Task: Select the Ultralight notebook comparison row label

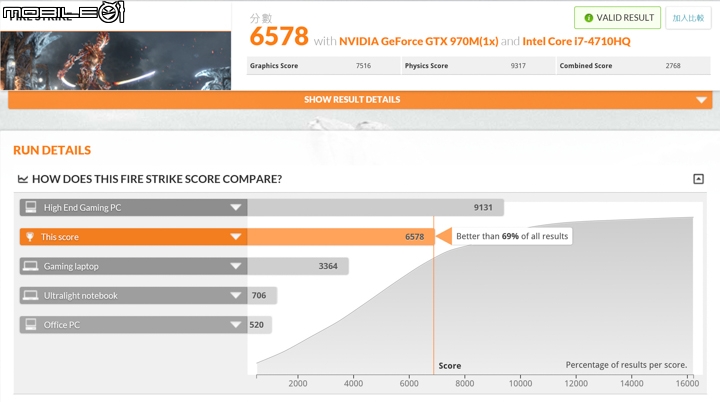Action: coord(80,295)
